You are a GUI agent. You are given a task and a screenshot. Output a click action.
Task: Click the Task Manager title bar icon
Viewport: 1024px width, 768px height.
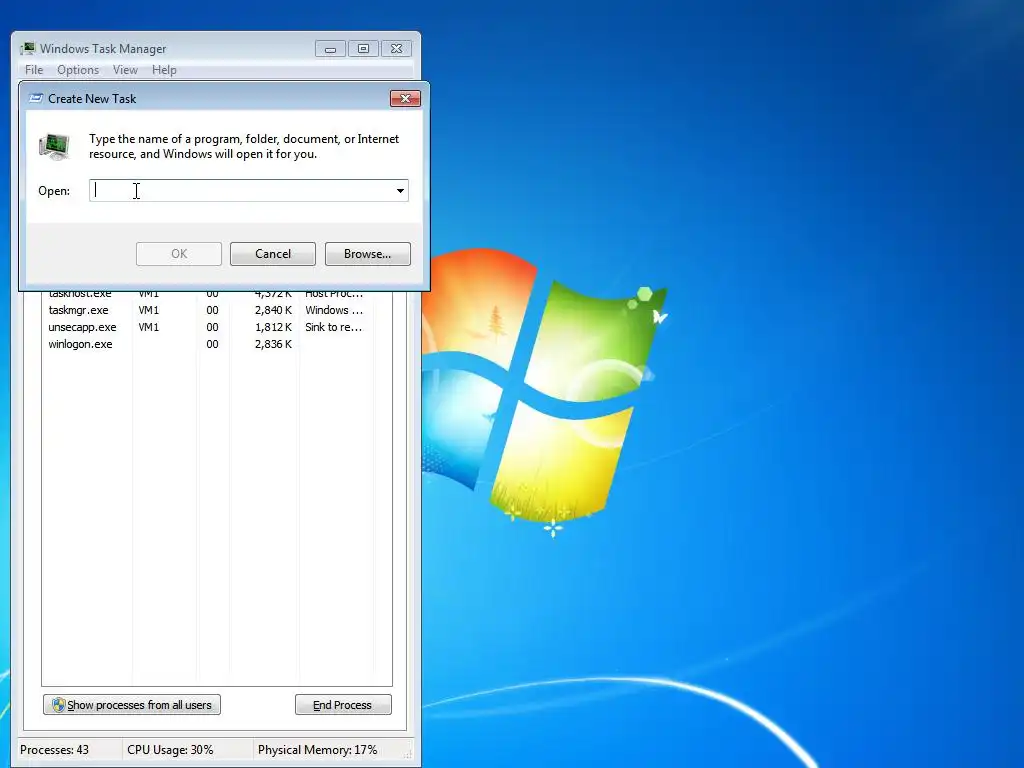tap(27, 48)
